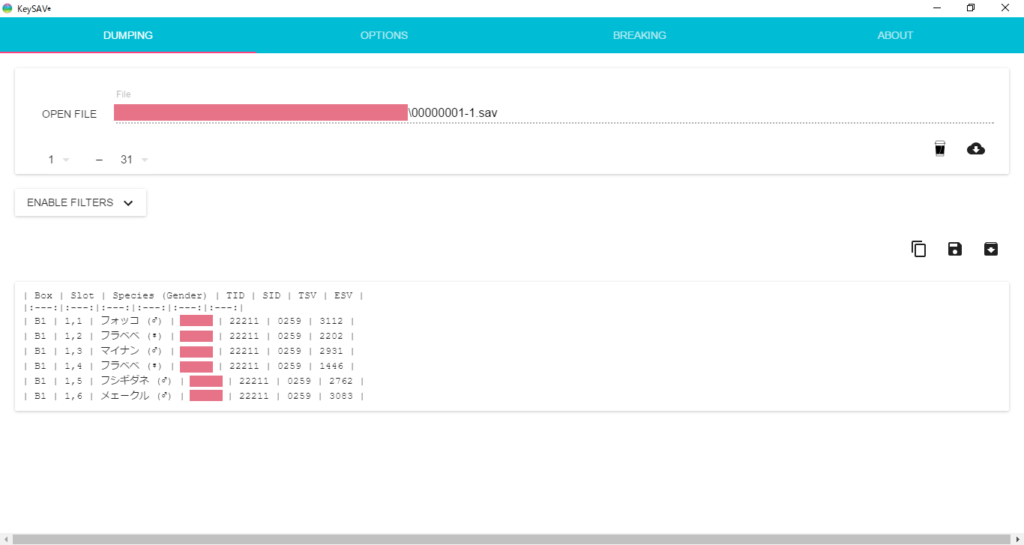
Task: Click the Open File button
Action: (69, 114)
